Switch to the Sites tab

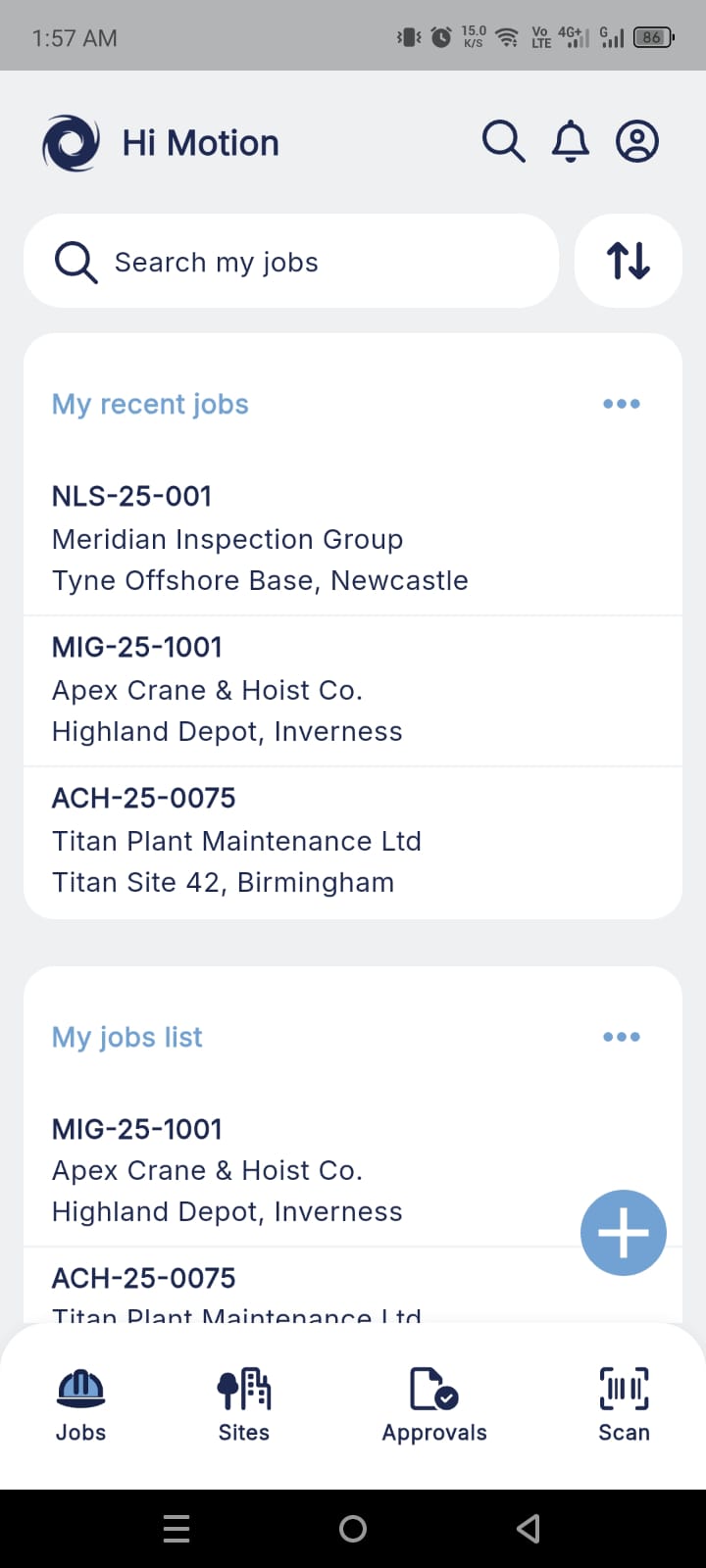click(243, 1404)
